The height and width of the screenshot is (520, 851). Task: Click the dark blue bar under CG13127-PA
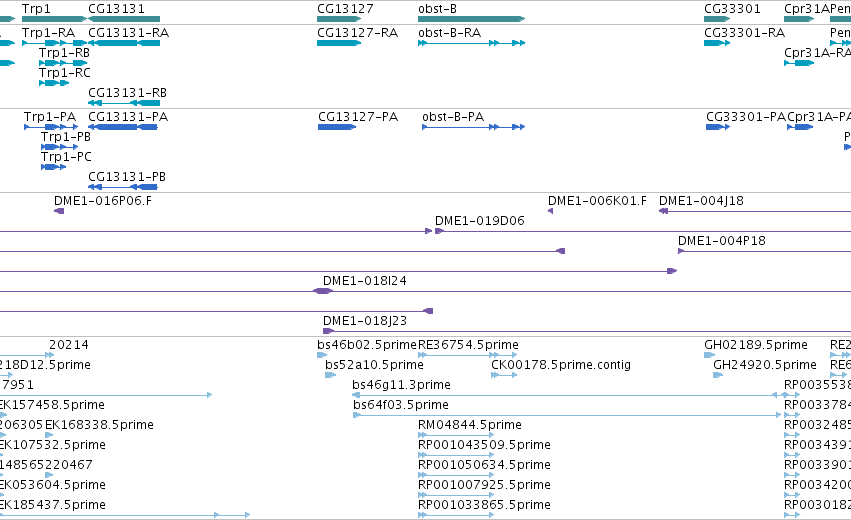(337, 127)
